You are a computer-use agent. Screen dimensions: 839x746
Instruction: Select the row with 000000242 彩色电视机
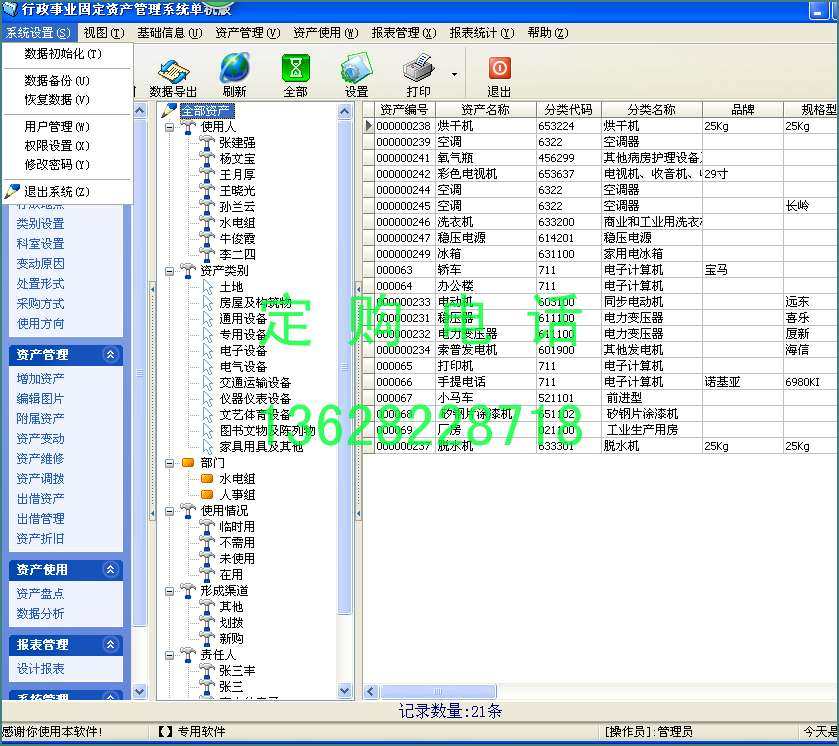(599, 174)
